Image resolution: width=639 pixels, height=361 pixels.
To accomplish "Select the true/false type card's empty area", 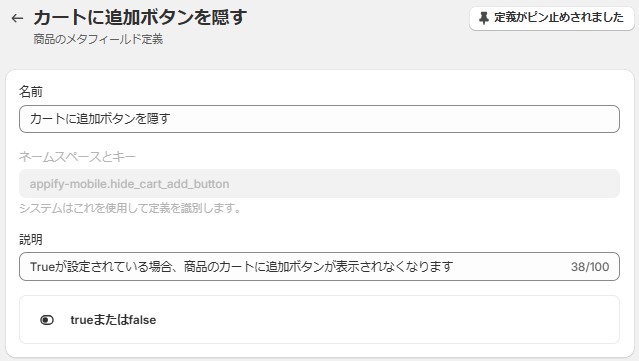I will (x=387, y=320).
